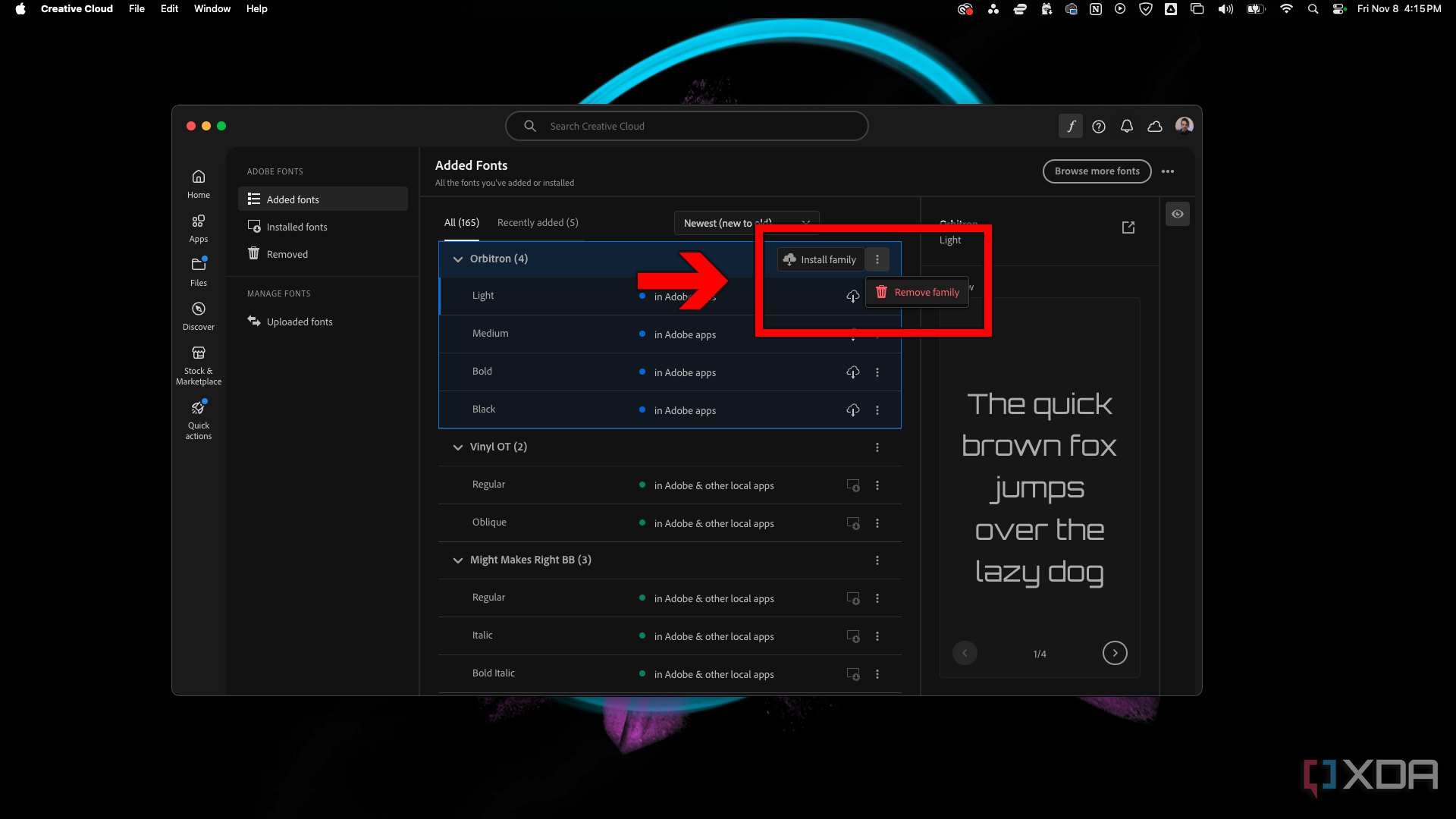Click the Browse more fonts button
1456x819 pixels.
tap(1097, 171)
